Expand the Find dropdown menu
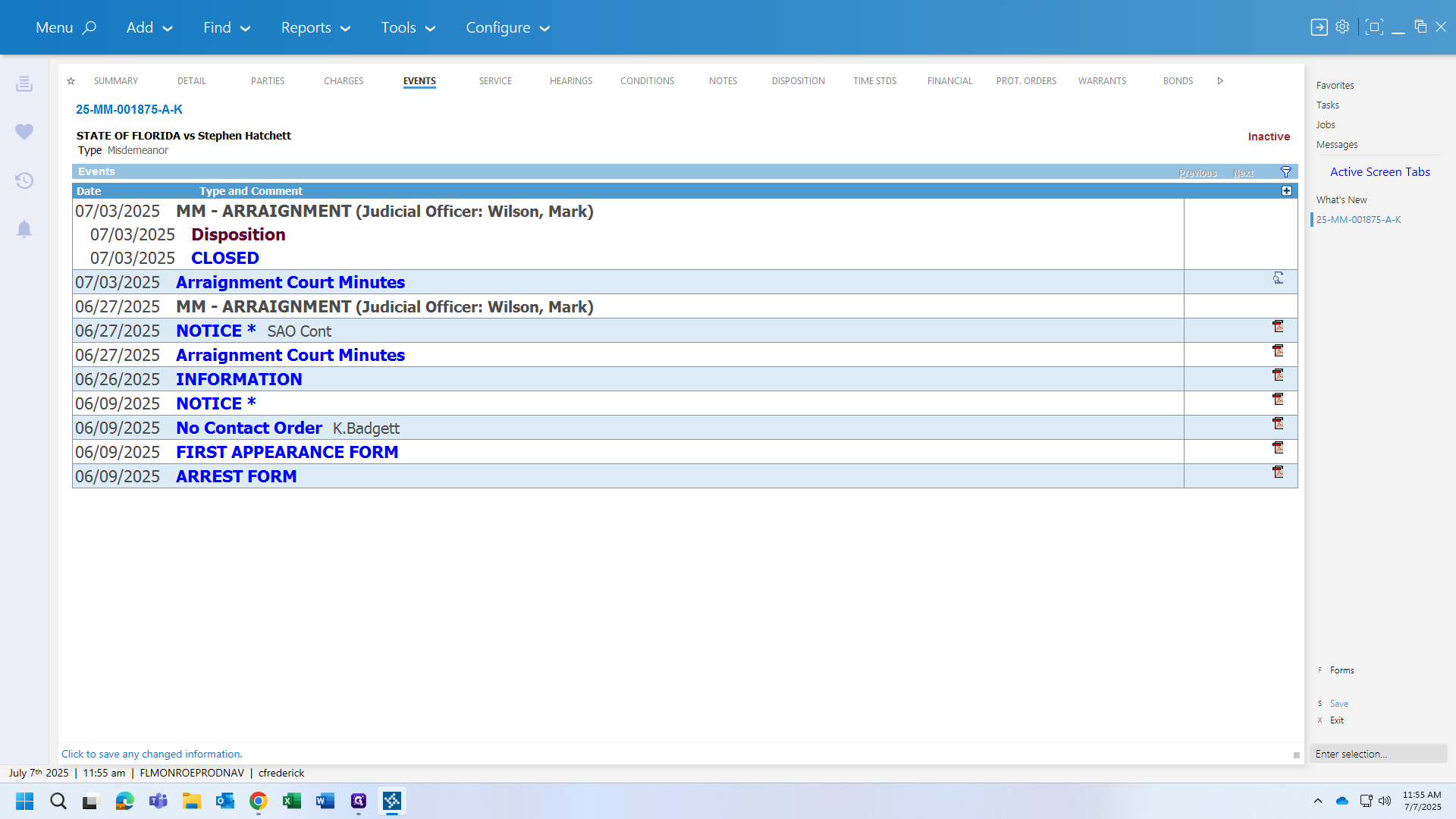 226,27
